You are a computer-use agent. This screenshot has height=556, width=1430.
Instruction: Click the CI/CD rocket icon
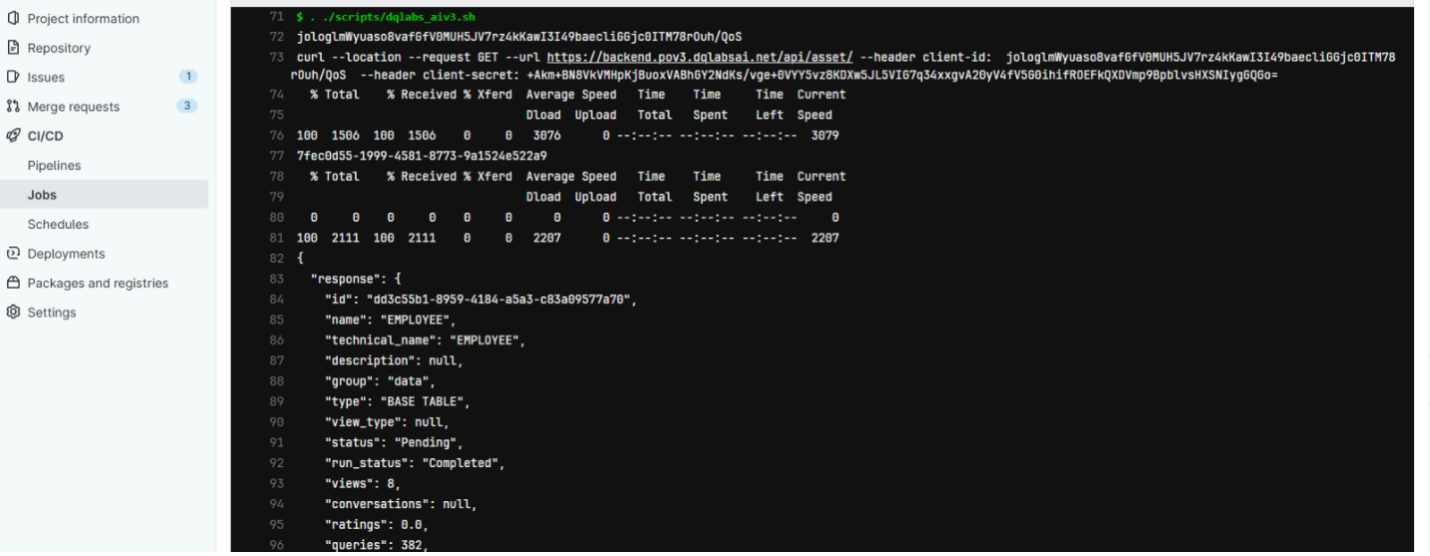[13, 136]
